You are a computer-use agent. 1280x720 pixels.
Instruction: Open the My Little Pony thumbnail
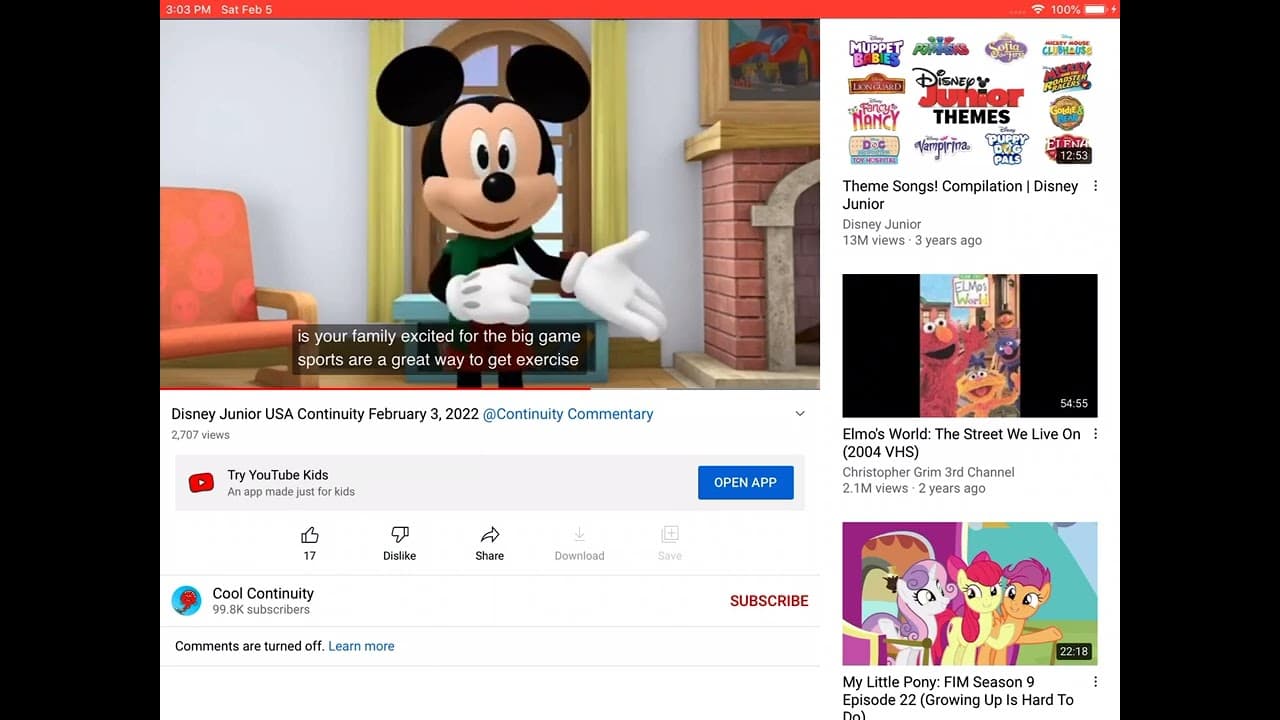pyautogui.click(x=970, y=594)
